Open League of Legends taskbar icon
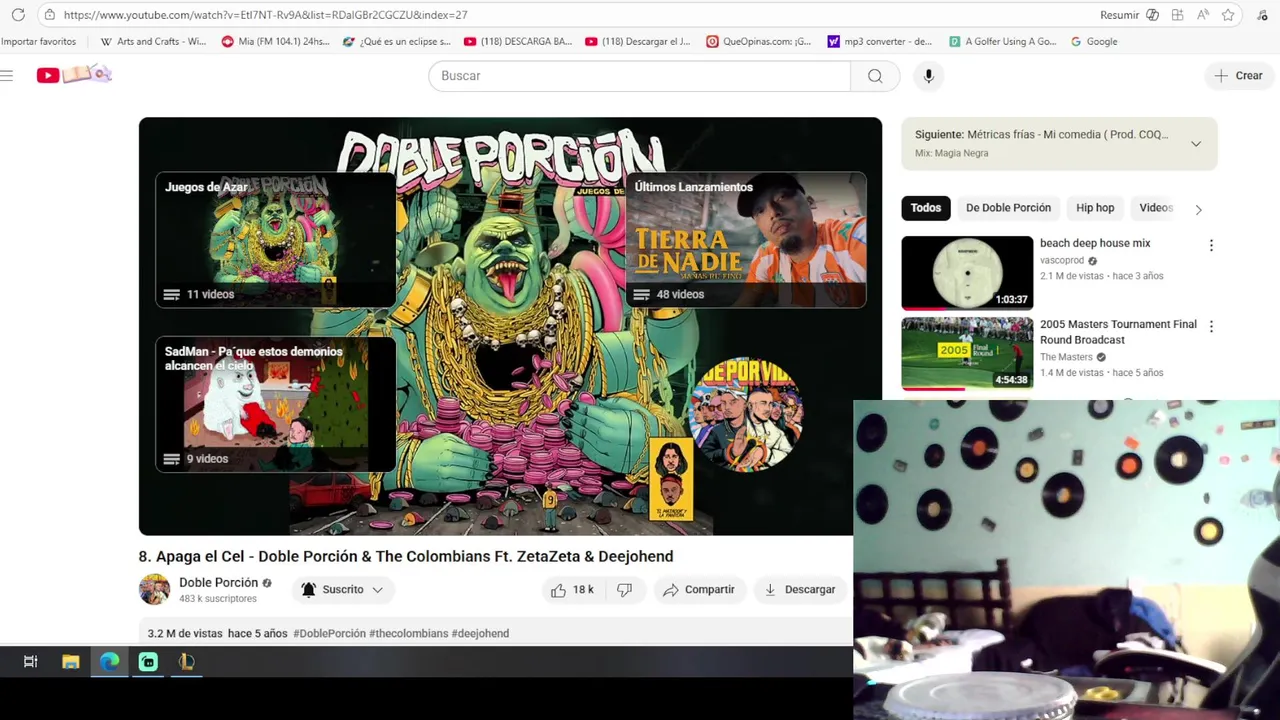This screenshot has width=1280, height=720. pyautogui.click(x=186, y=661)
